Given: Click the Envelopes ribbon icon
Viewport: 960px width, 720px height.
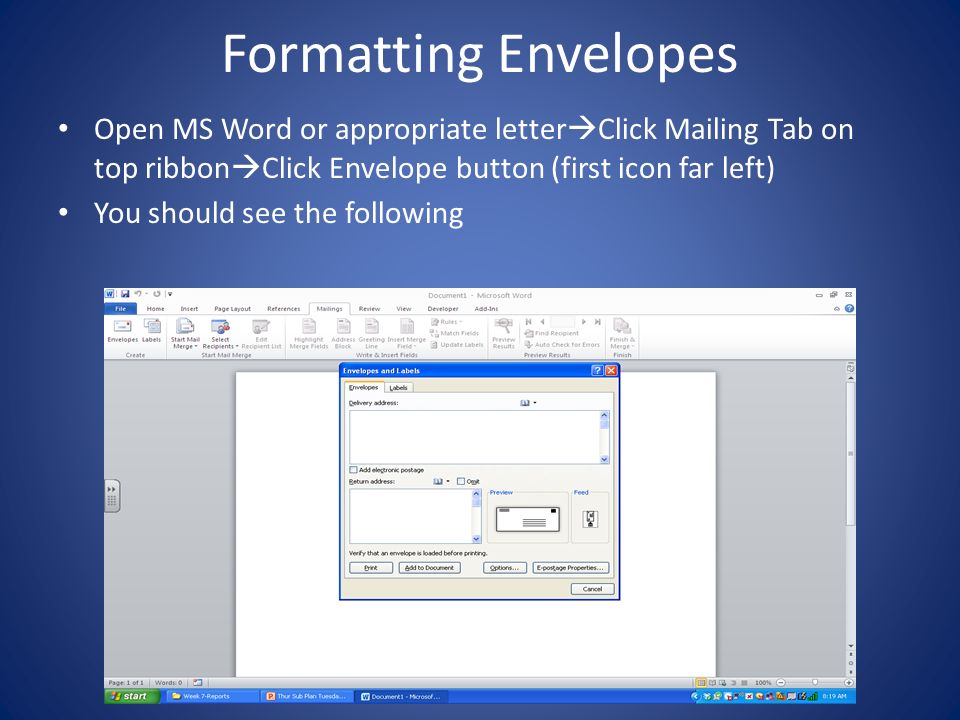Looking at the screenshot, I should pyautogui.click(x=122, y=331).
